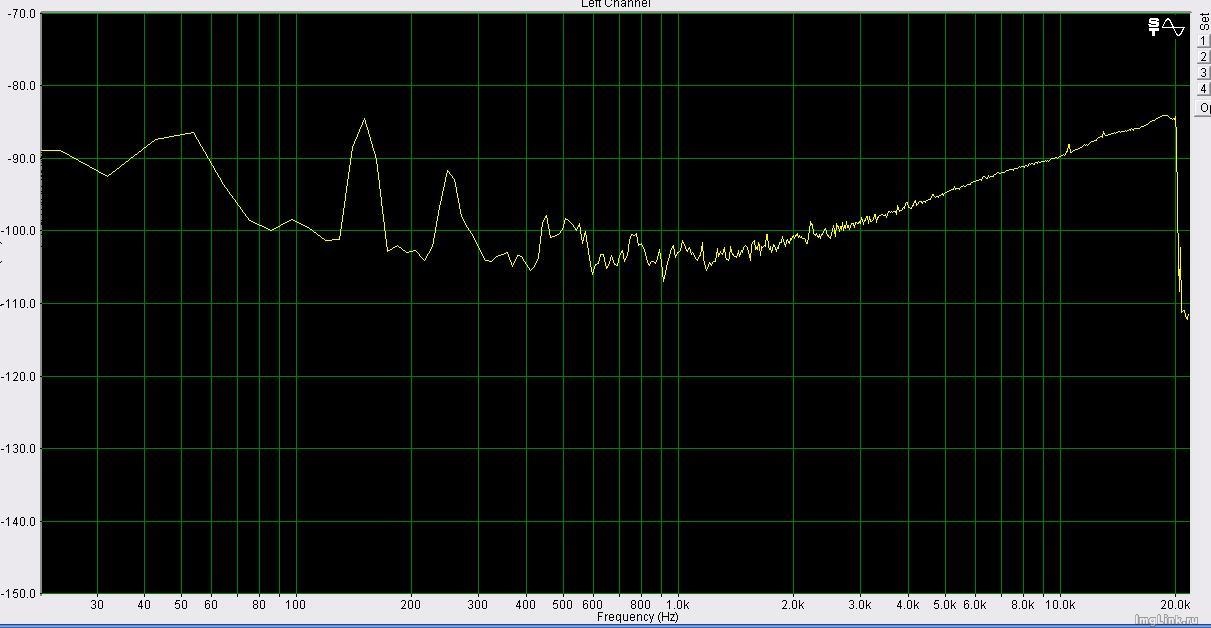Open the partially visible Options button
Image resolution: width=1211 pixels, height=628 pixels.
point(1204,107)
